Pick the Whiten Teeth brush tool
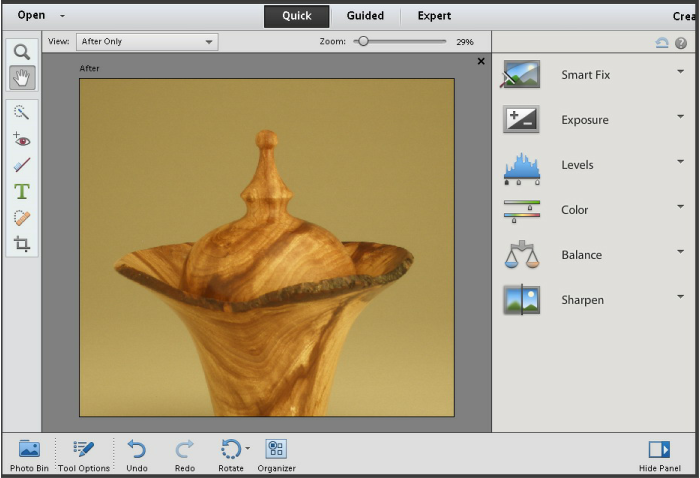This screenshot has height=478, width=700. (22, 165)
